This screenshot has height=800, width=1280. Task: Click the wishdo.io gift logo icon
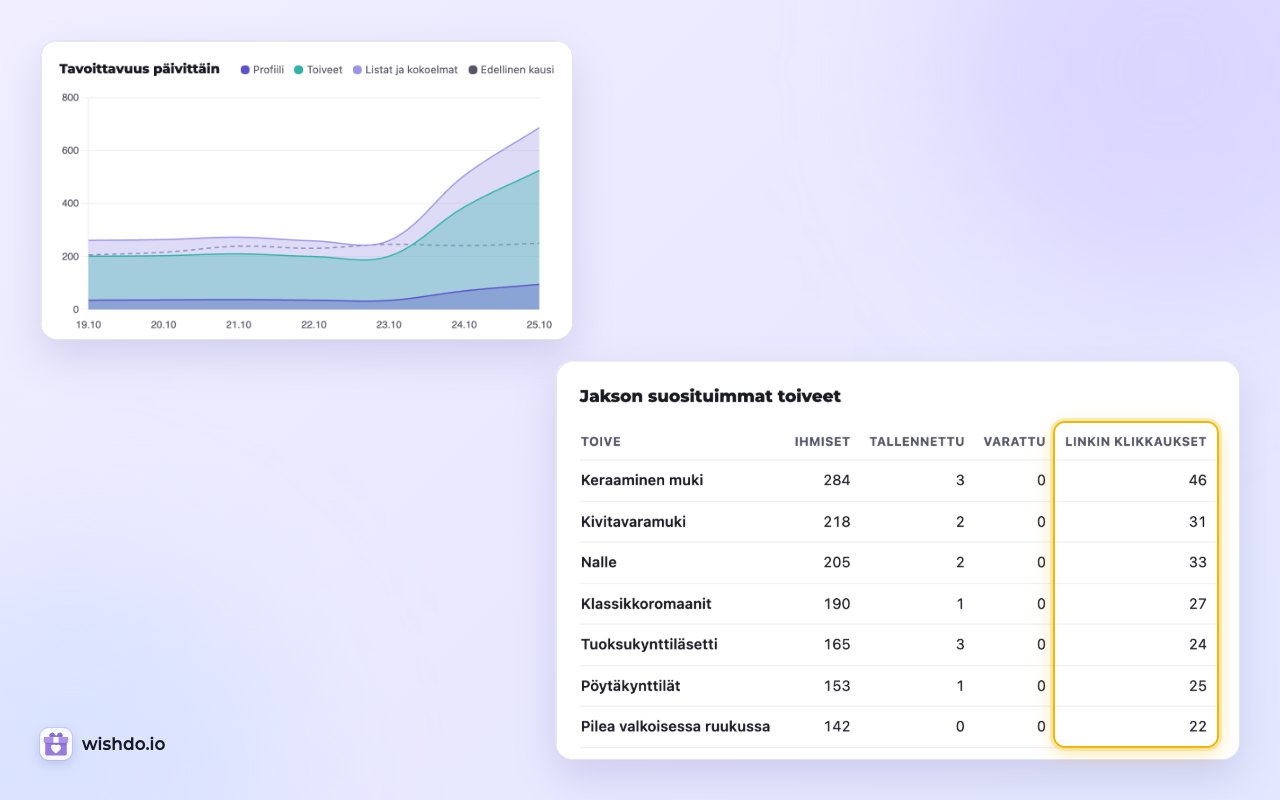tap(56, 744)
